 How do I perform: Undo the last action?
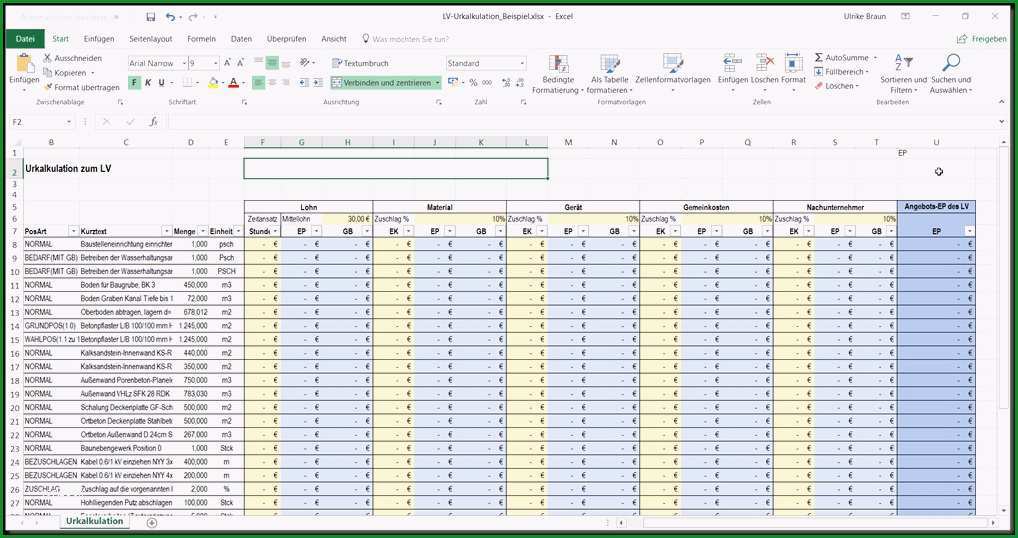tap(170, 17)
